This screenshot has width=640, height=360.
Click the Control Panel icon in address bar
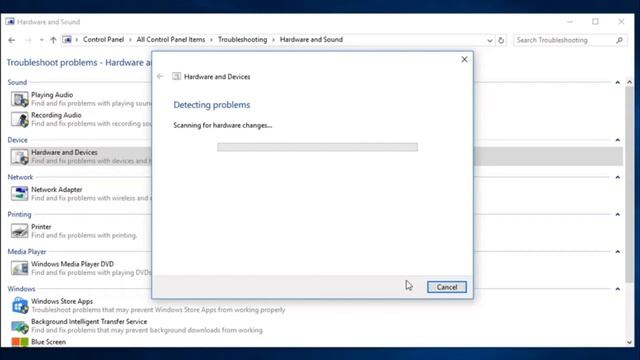click(x=67, y=40)
